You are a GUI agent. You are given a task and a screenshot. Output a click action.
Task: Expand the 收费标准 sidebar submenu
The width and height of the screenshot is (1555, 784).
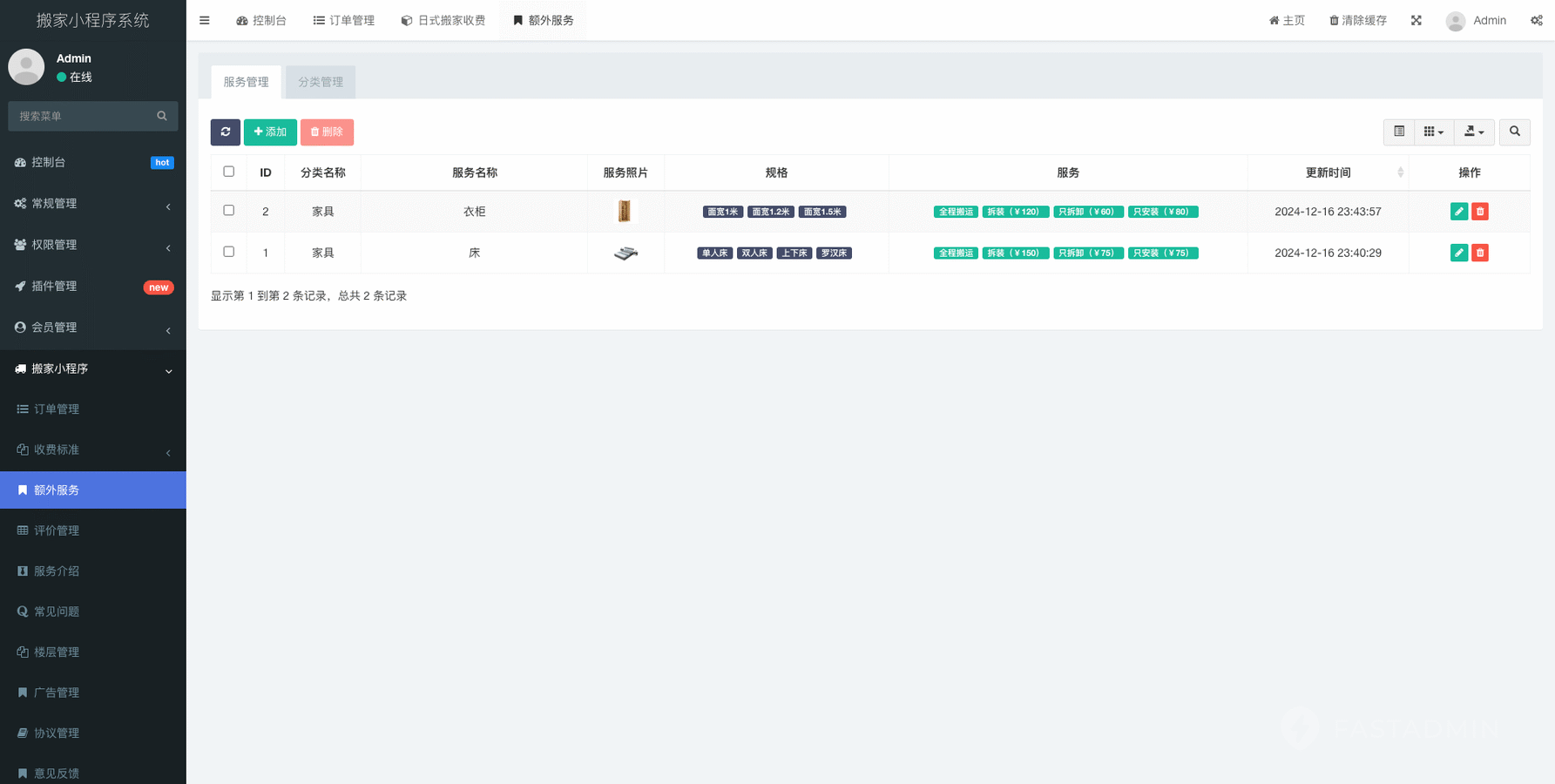click(93, 449)
